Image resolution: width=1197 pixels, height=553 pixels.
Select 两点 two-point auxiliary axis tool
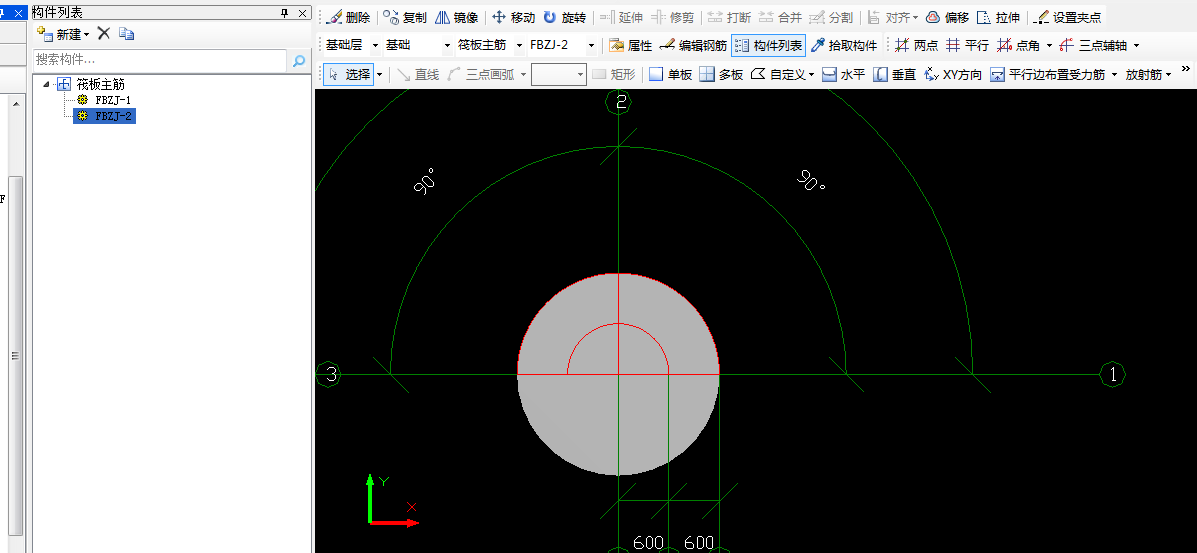pyautogui.click(x=916, y=46)
